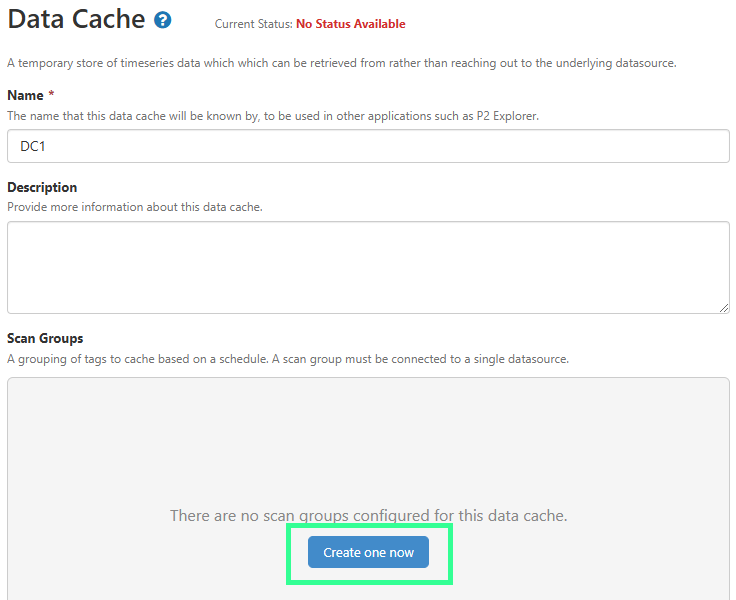
Task: Click the 'No Status Available' status text
Action: point(351,24)
